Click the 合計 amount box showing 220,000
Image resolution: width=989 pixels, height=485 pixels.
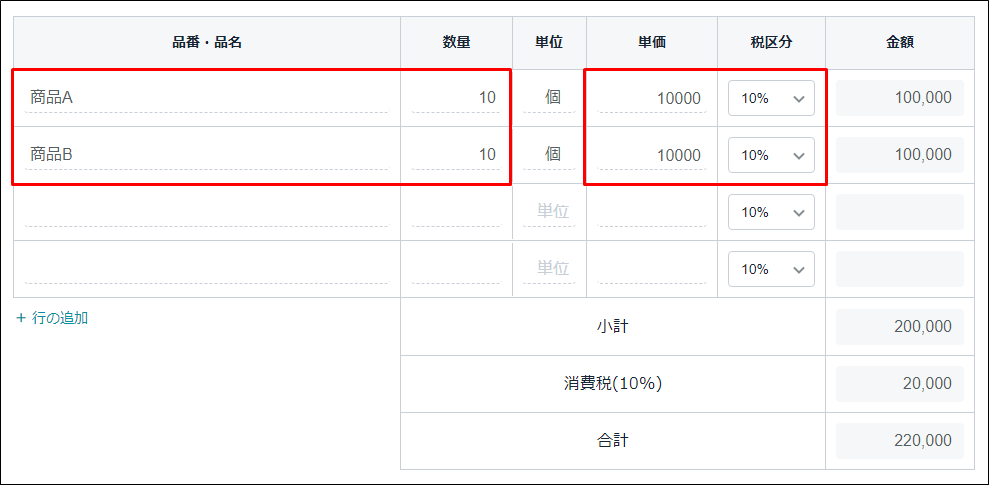click(899, 441)
